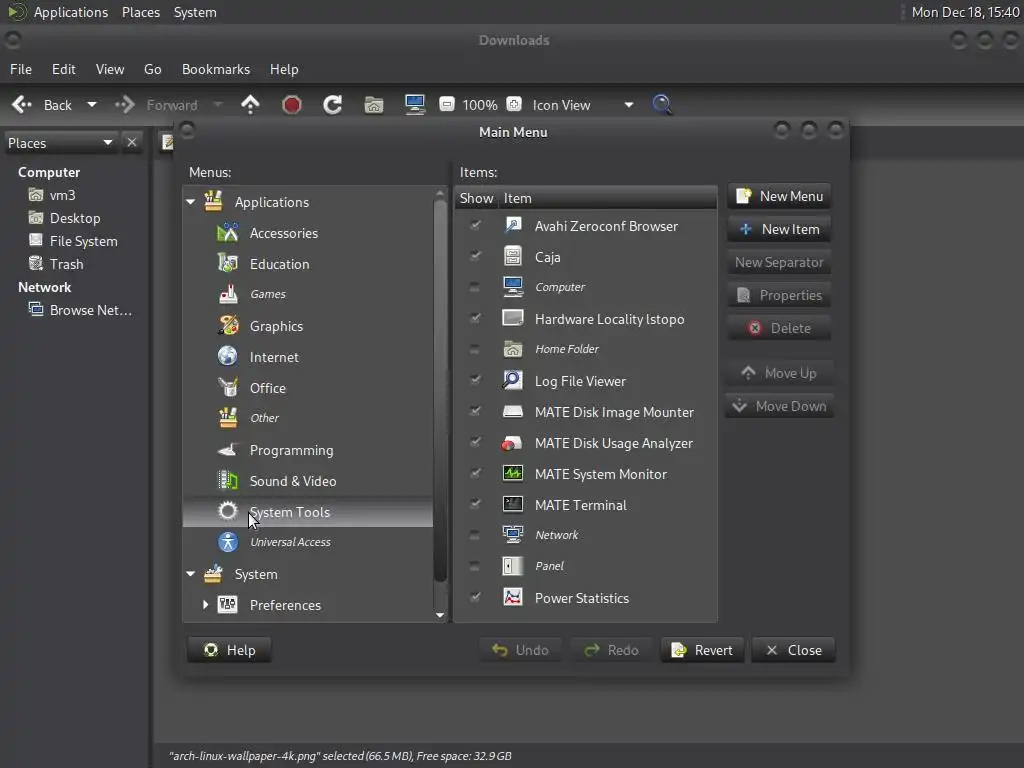The height and width of the screenshot is (768, 1024).
Task: Enable the Network item show checkbox
Action: tap(475, 535)
